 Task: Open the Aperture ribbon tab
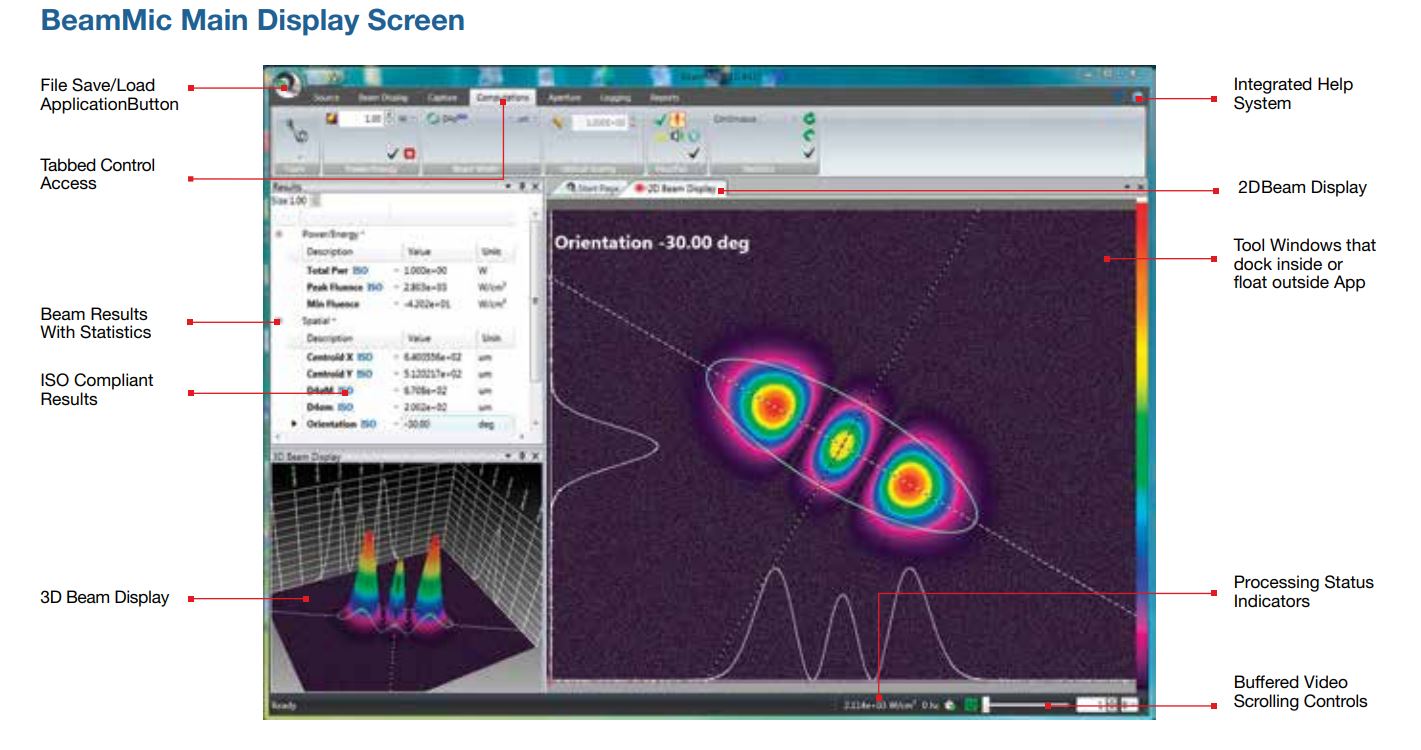pos(565,98)
